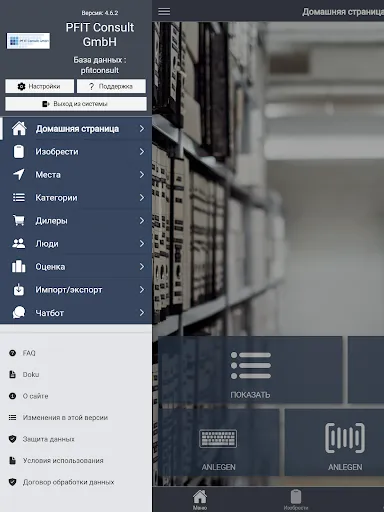Expand the Категории chevron

click(x=142, y=198)
